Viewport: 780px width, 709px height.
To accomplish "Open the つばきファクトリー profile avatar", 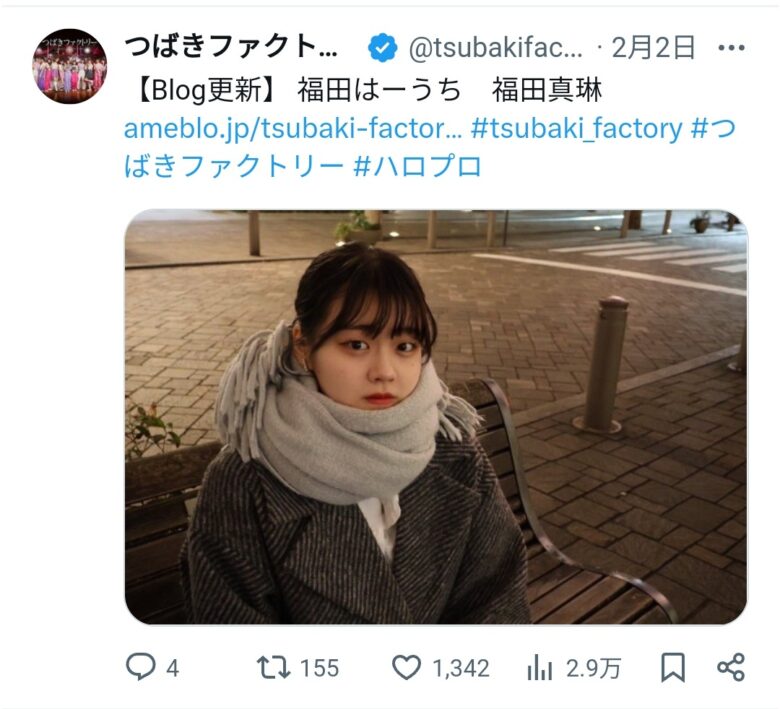I will point(70,66).
